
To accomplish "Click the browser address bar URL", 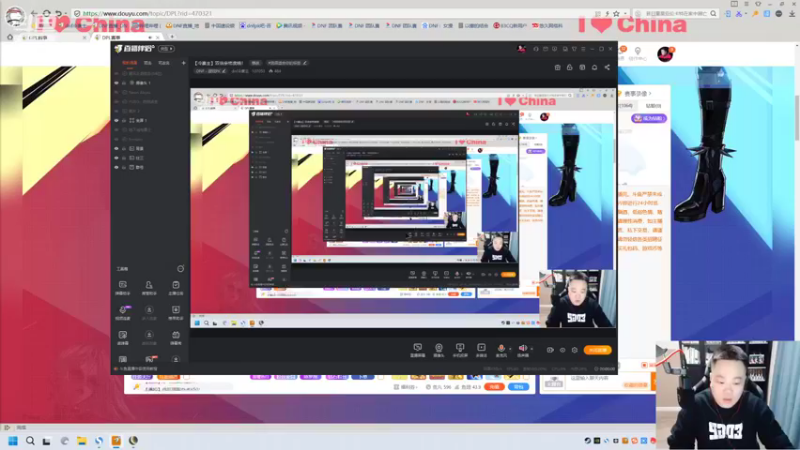I will pyautogui.click(x=147, y=13).
